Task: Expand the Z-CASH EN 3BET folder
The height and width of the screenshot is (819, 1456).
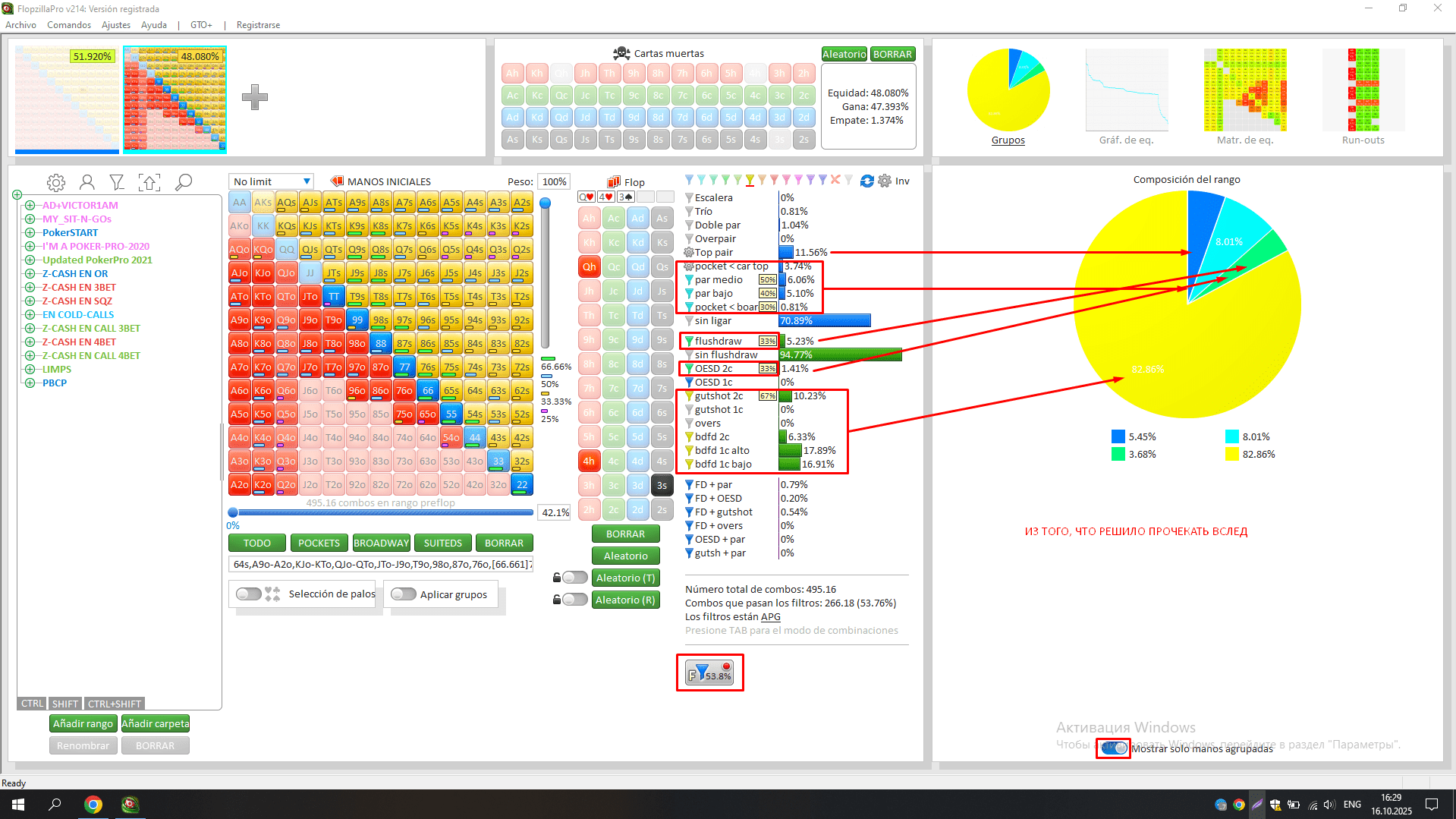Action: pos(30,288)
